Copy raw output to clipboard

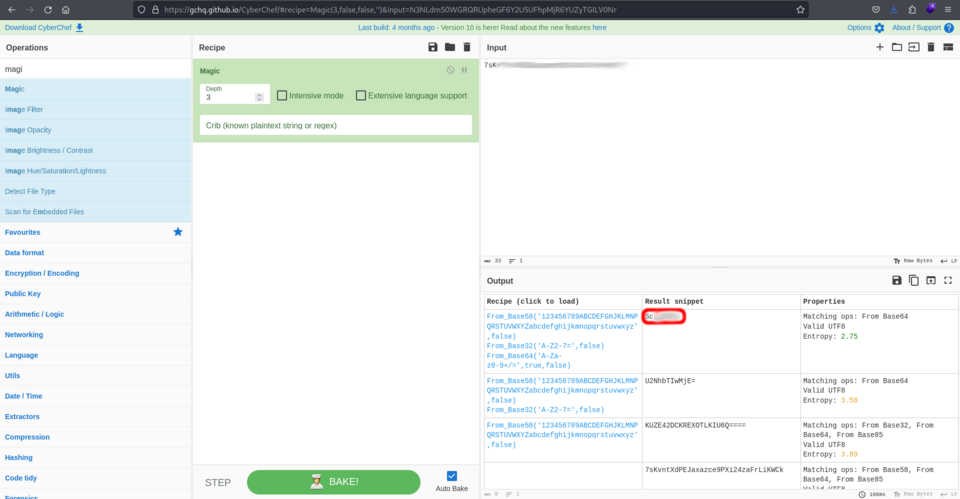coord(913,281)
